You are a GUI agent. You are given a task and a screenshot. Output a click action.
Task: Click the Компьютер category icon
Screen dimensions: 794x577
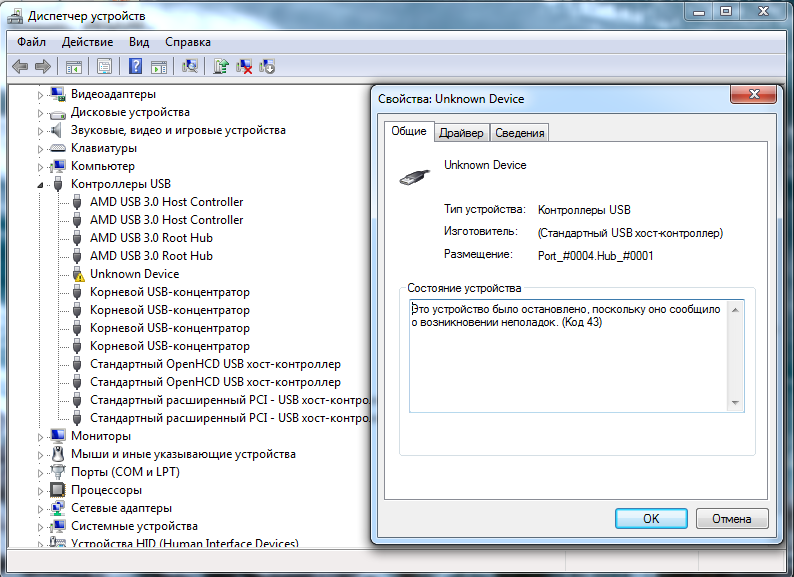[x=58, y=166]
